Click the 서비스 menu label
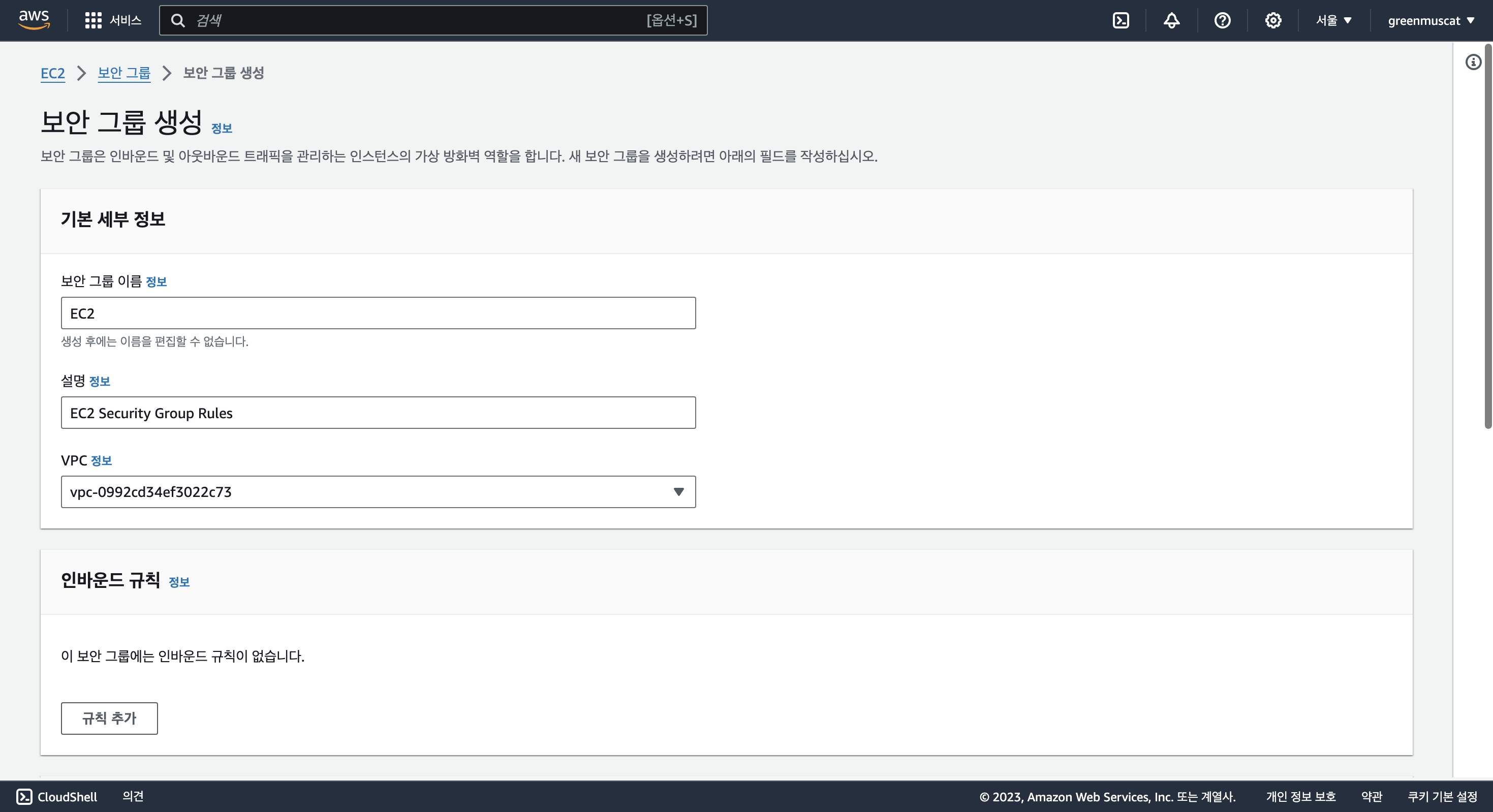This screenshot has height=812, width=1493. tap(126, 20)
